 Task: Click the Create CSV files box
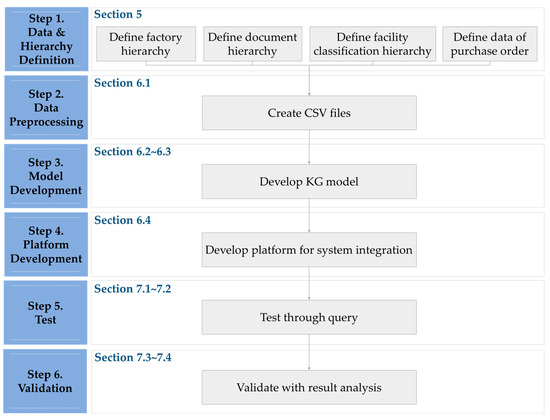click(309, 113)
